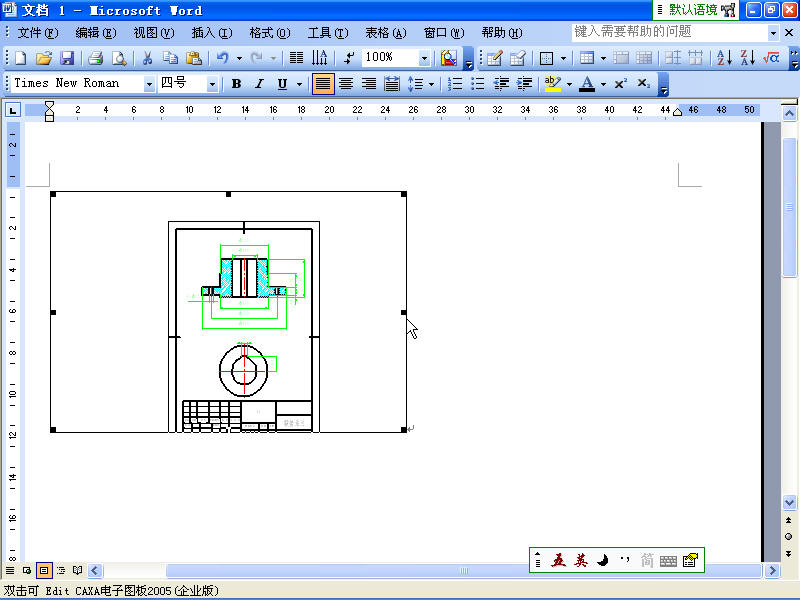This screenshot has width=800, height=600.
Task: Cut selection with scissors icon
Action: [147, 58]
